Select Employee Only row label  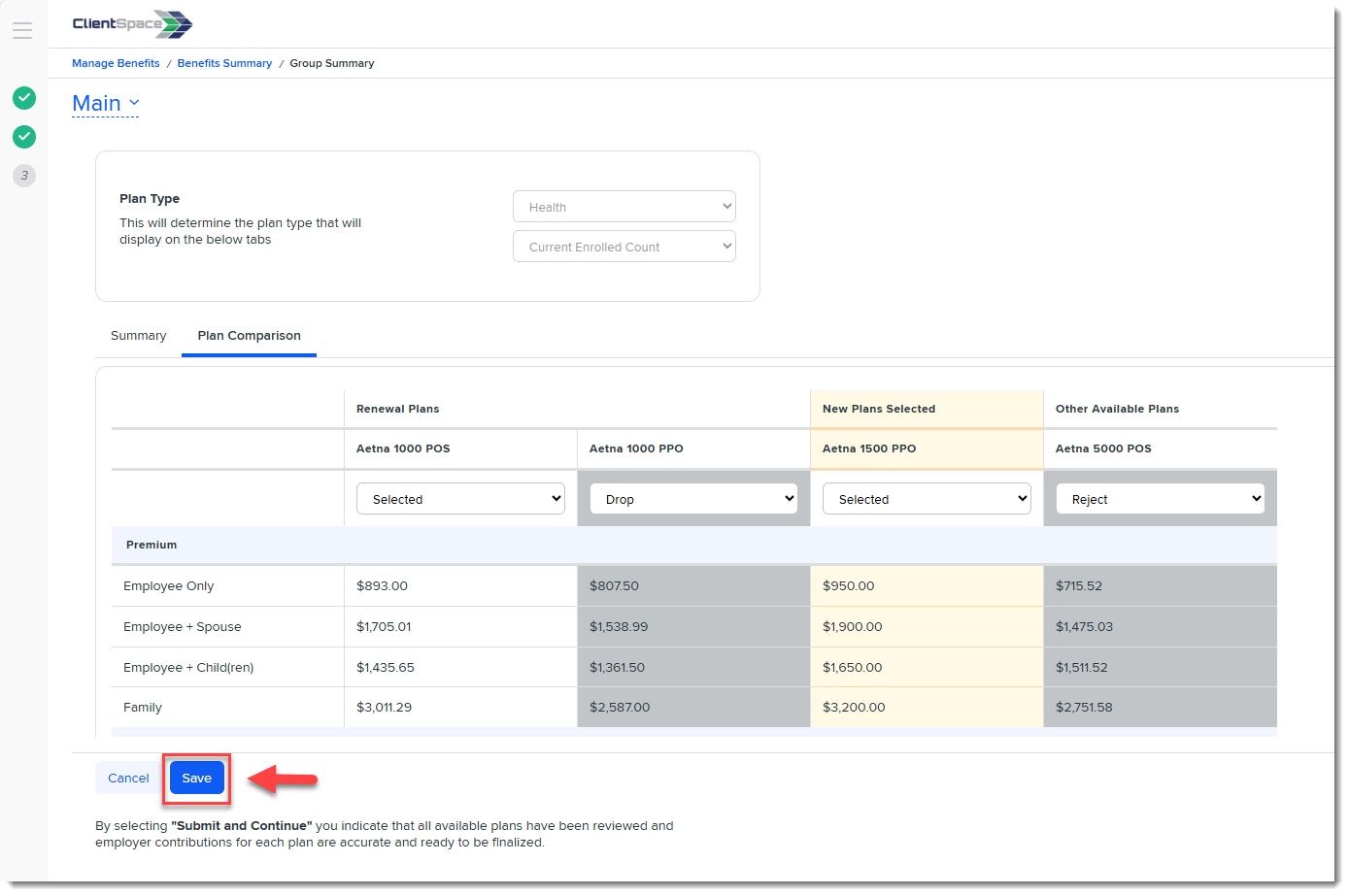click(x=169, y=586)
